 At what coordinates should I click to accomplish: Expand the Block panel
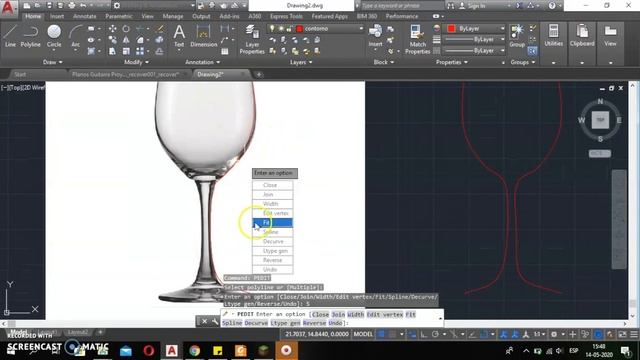[x=384, y=62]
